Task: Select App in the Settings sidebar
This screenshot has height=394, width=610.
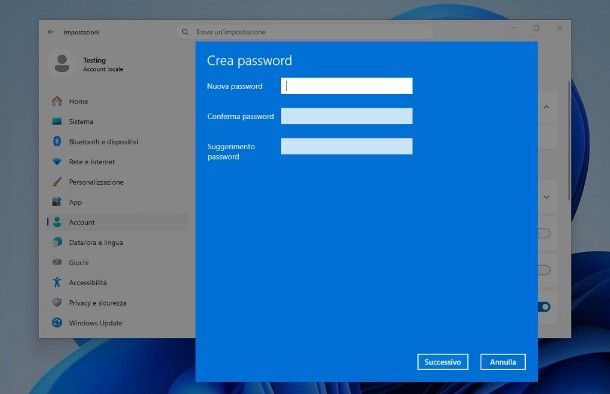Action: (117, 202)
